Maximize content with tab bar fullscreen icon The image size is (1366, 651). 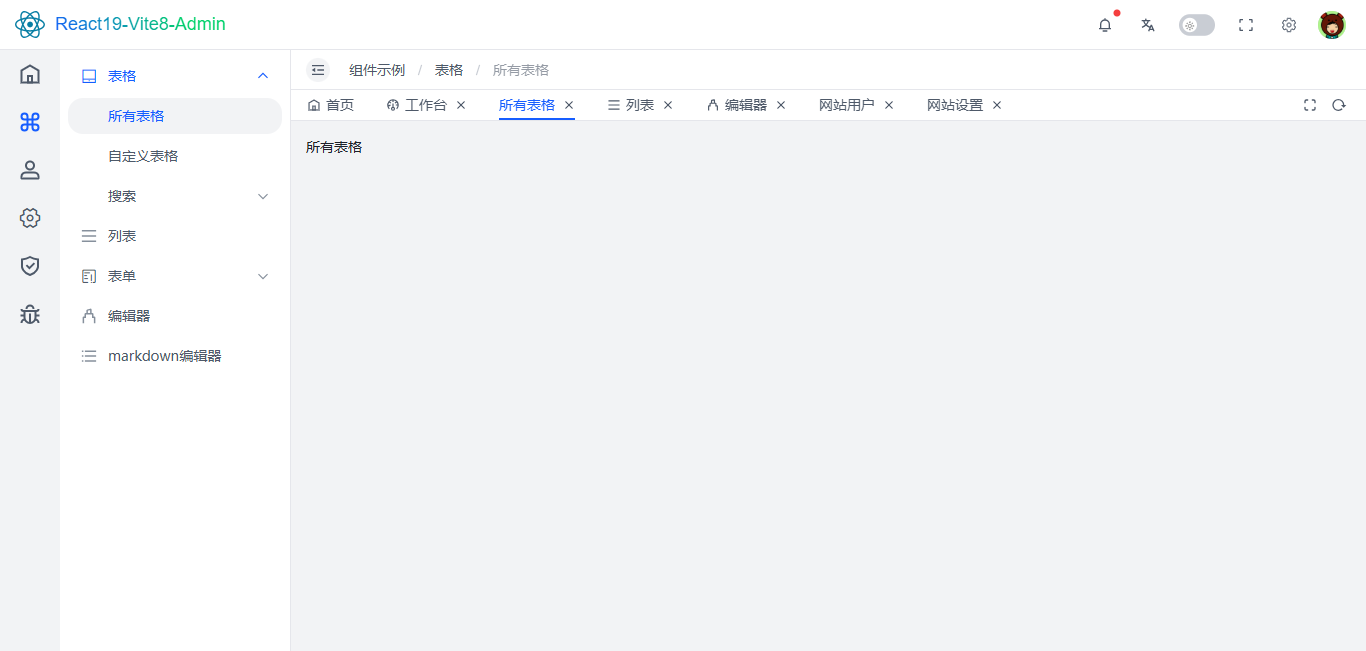point(1310,105)
